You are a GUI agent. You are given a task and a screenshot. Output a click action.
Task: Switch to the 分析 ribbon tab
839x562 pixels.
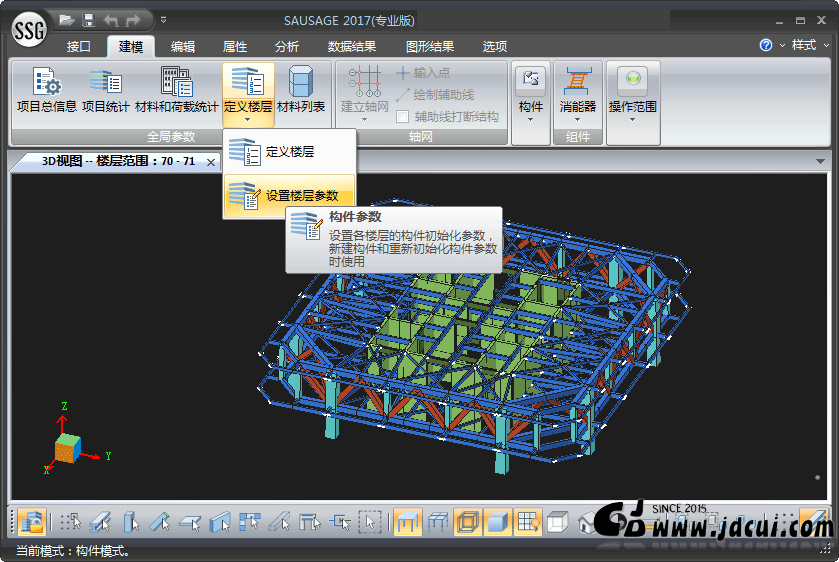coord(287,47)
